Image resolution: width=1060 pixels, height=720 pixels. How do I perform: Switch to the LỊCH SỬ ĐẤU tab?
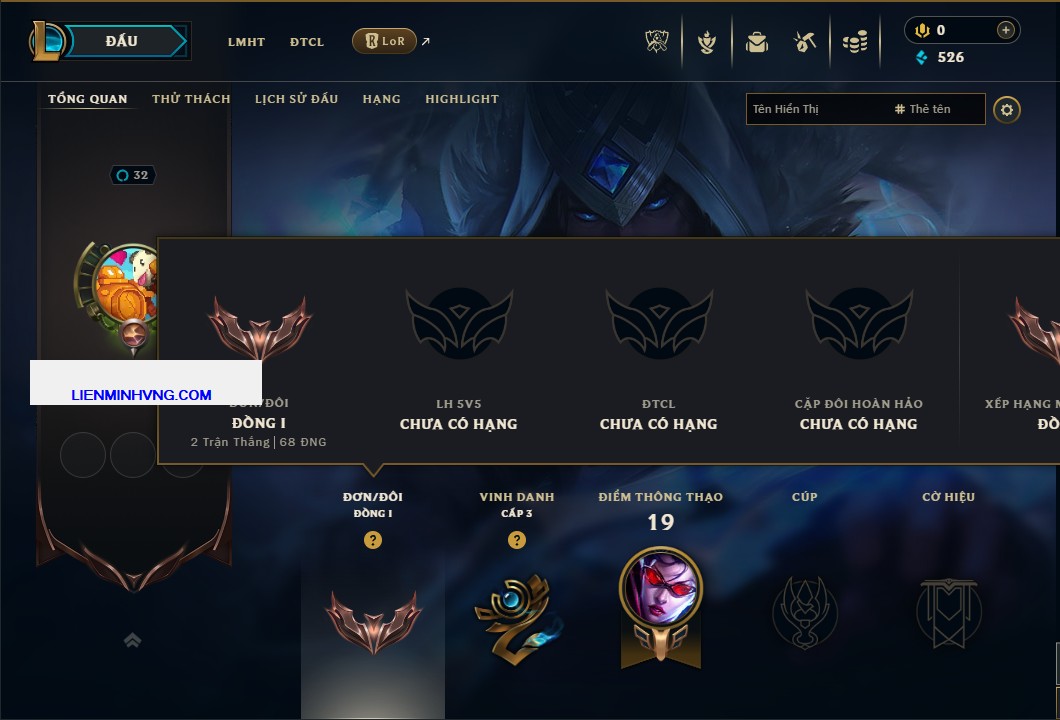[296, 99]
